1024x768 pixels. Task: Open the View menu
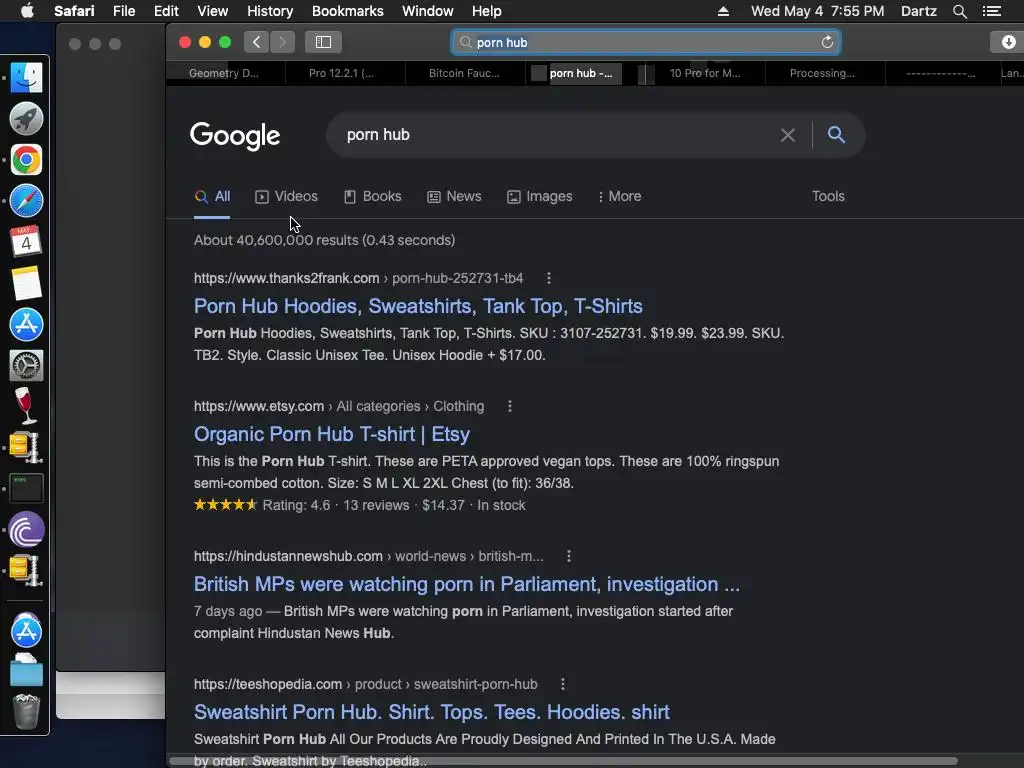click(x=212, y=11)
